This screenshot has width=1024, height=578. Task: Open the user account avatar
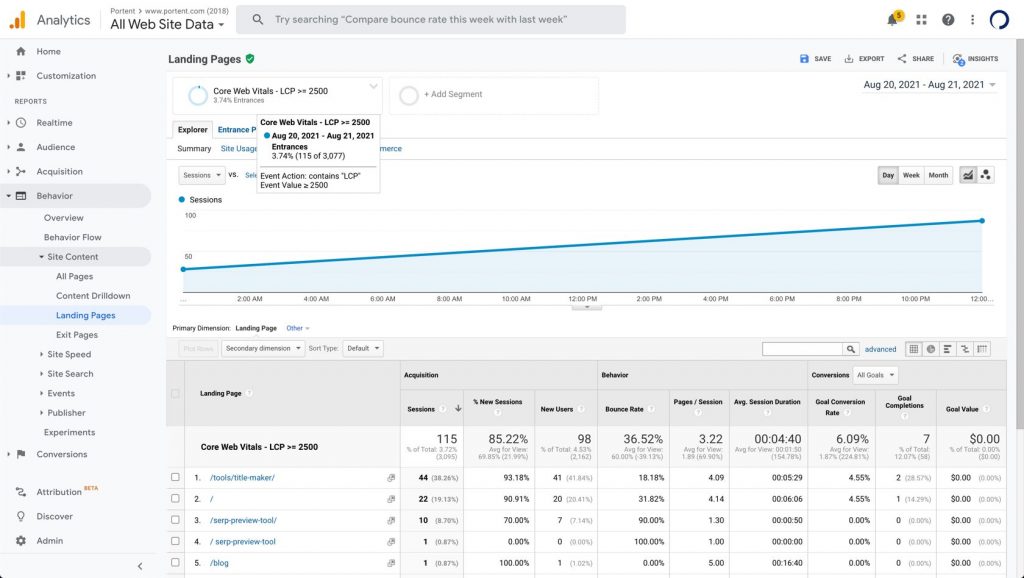(x=999, y=20)
